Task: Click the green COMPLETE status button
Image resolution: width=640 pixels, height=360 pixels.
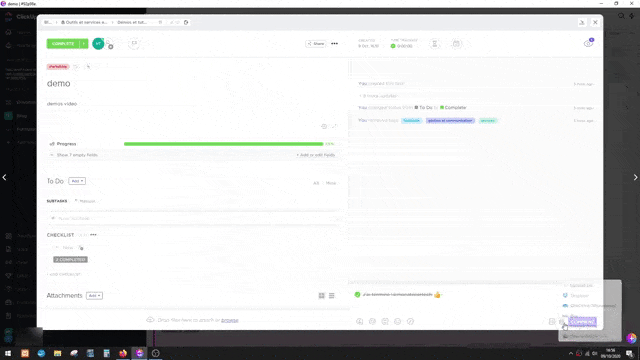Action: pyautogui.click(x=63, y=44)
